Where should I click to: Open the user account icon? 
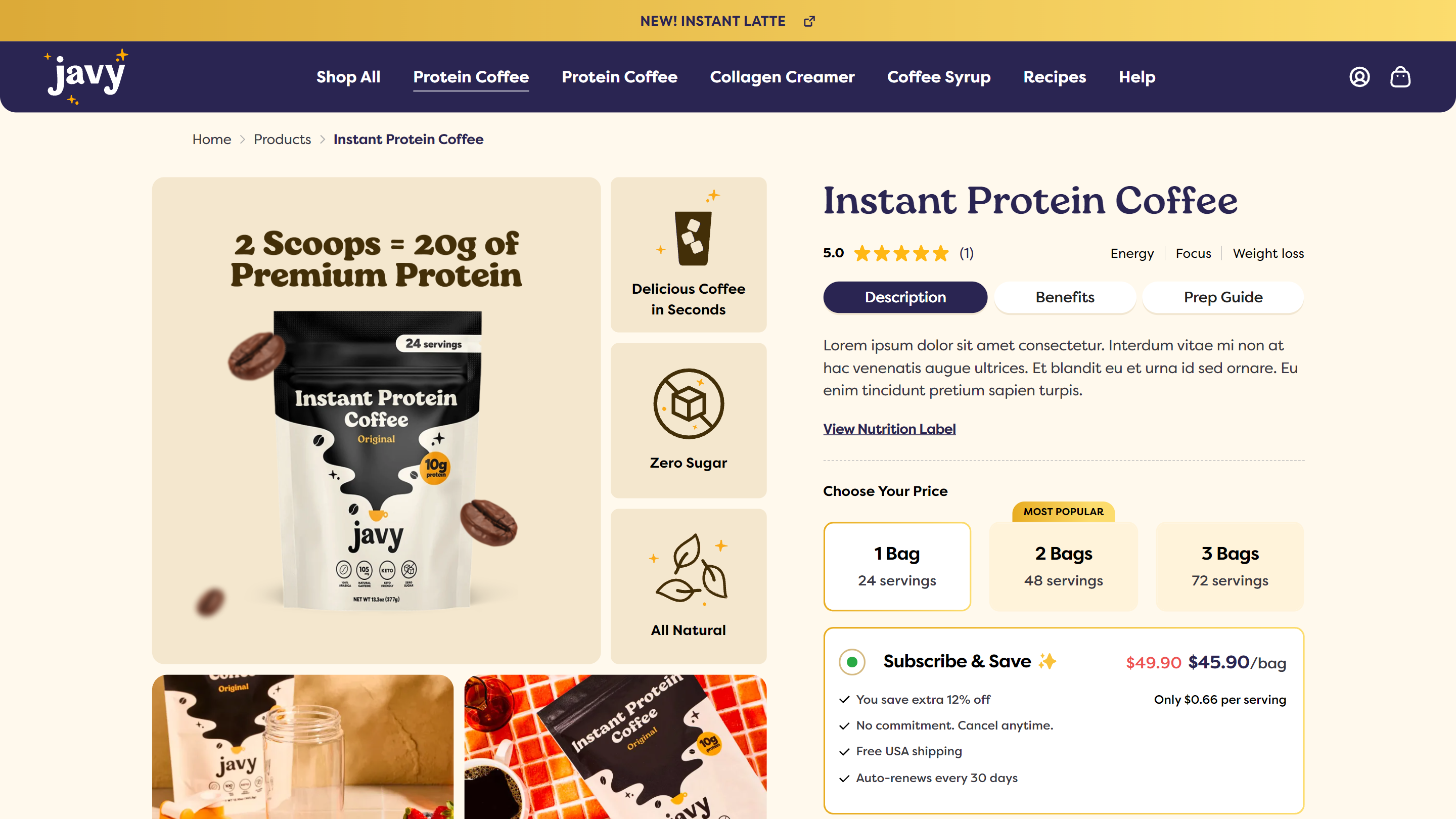coord(1359,77)
